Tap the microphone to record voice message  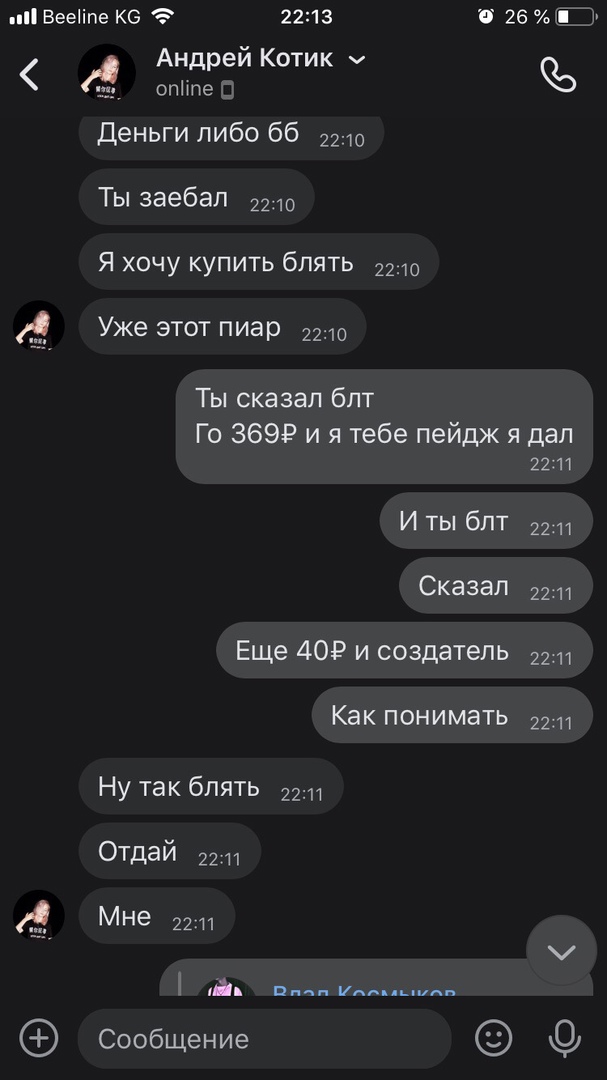coord(564,1038)
